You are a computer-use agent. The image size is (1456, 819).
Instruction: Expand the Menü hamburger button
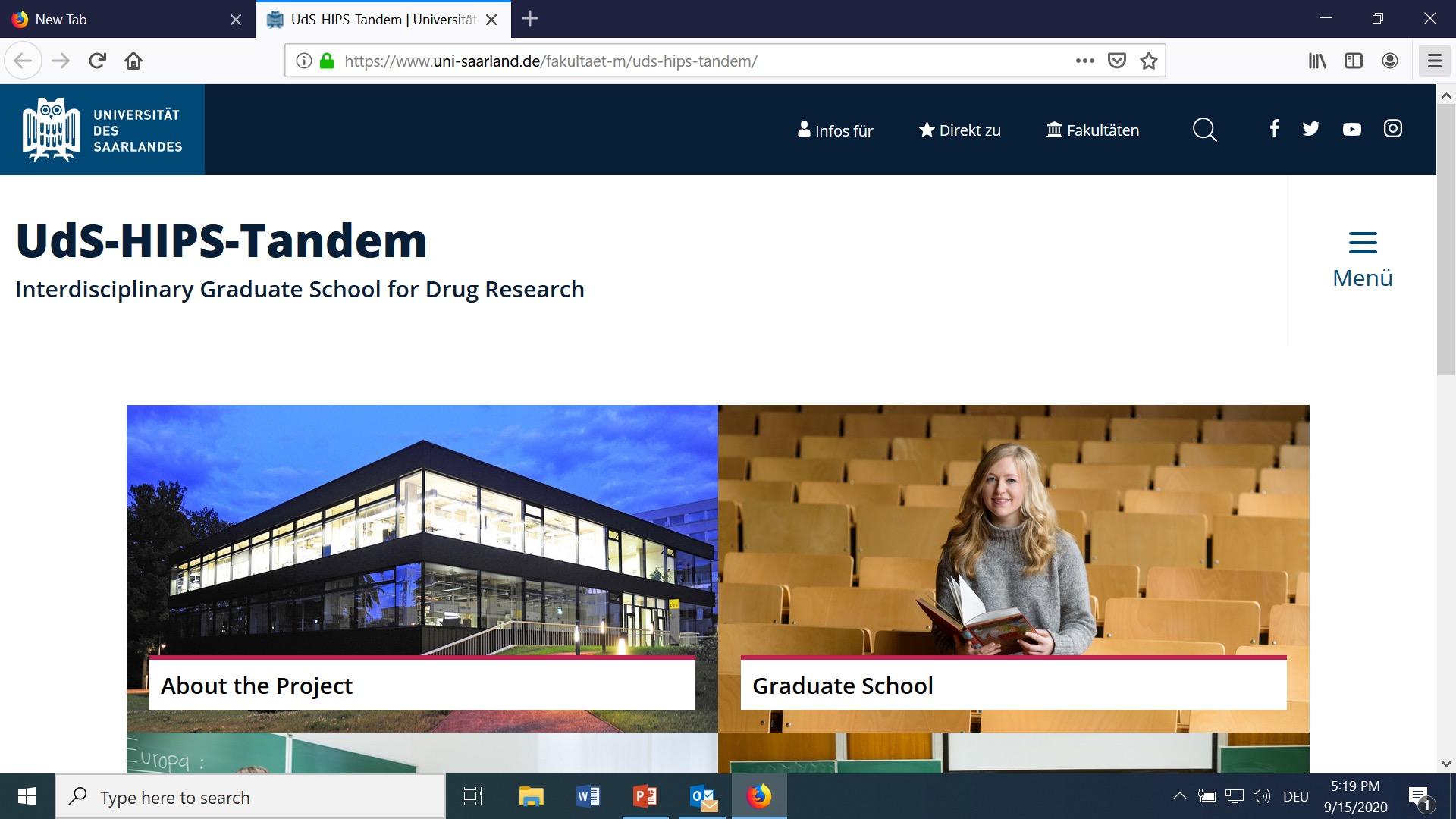click(1362, 259)
